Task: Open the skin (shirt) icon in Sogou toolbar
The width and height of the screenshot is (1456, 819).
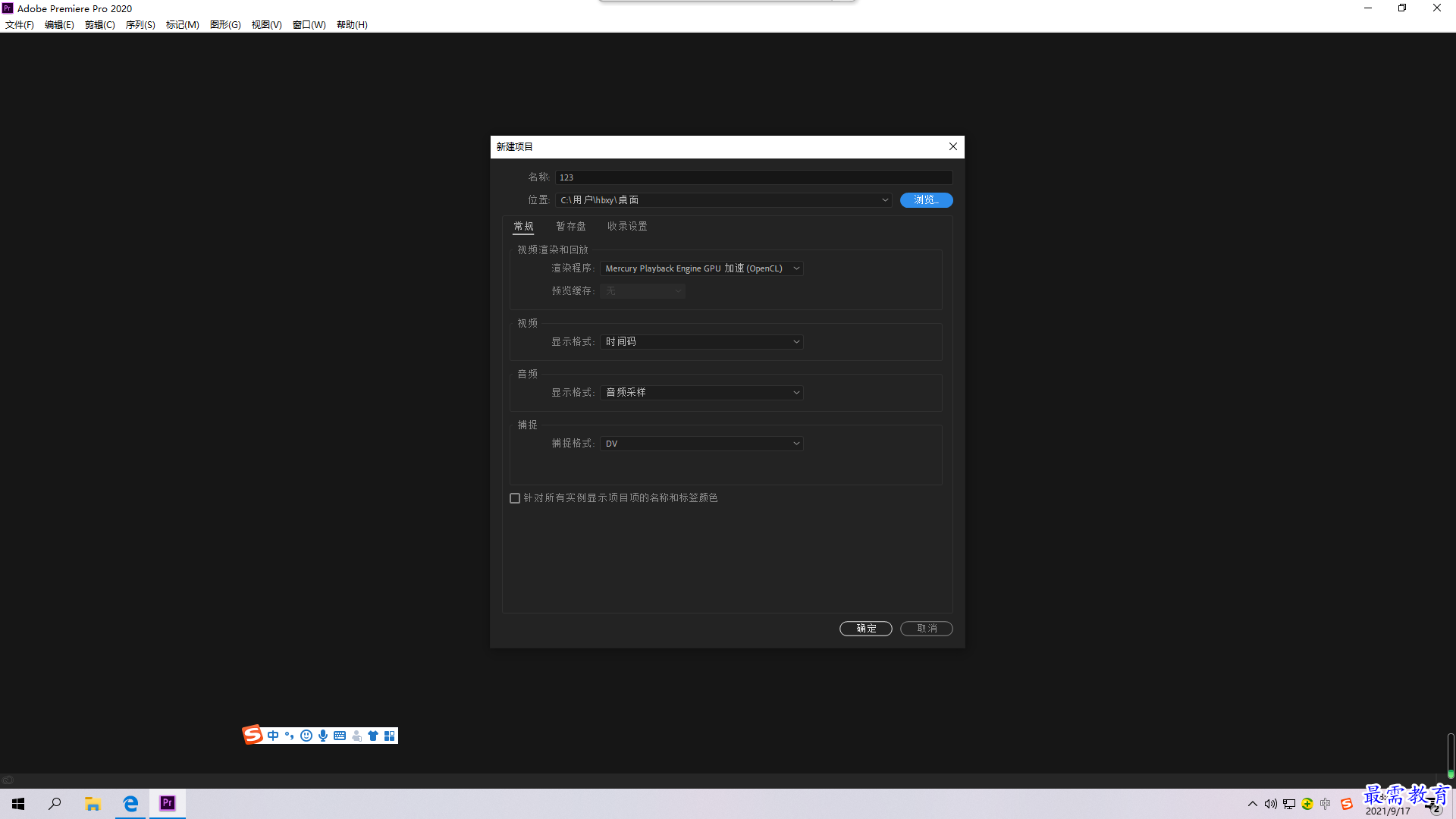Action: (373, 736)
